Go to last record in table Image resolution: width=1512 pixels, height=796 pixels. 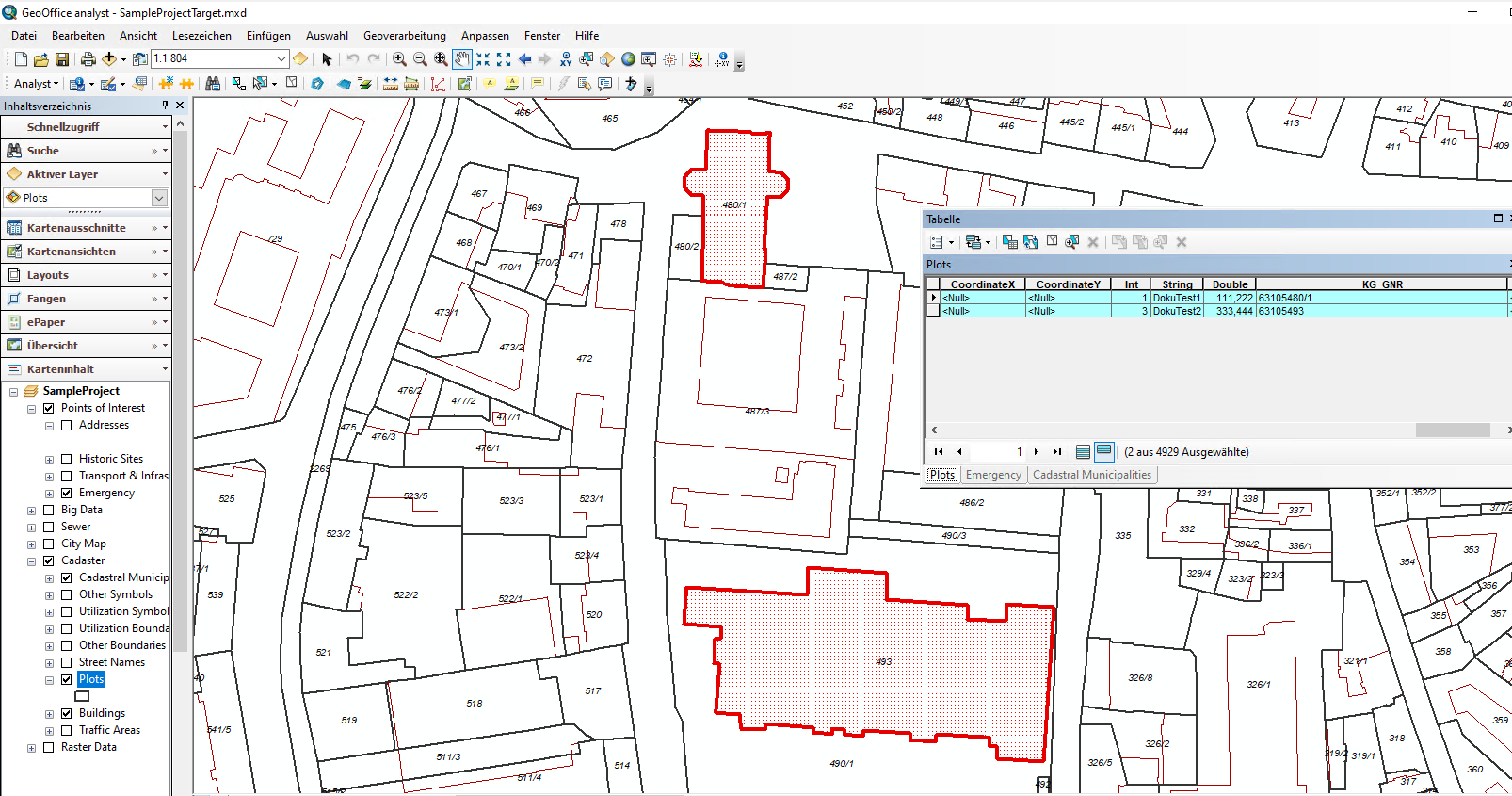coord(1056,452)
